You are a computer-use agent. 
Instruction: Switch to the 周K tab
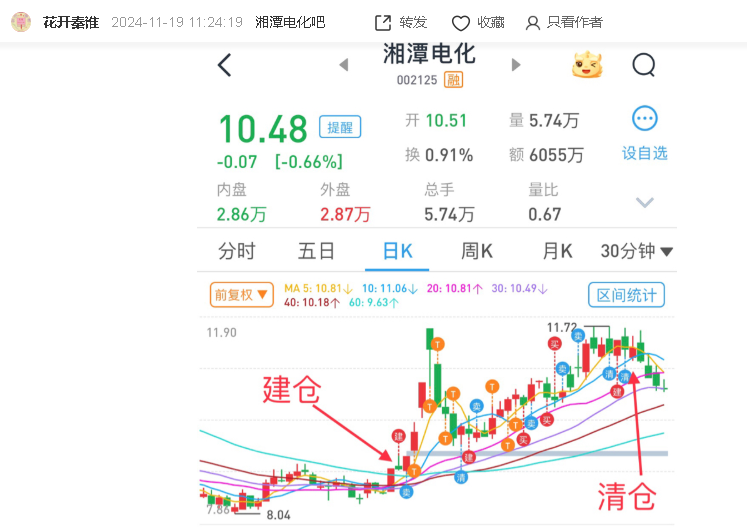click(x=477, y=251)
